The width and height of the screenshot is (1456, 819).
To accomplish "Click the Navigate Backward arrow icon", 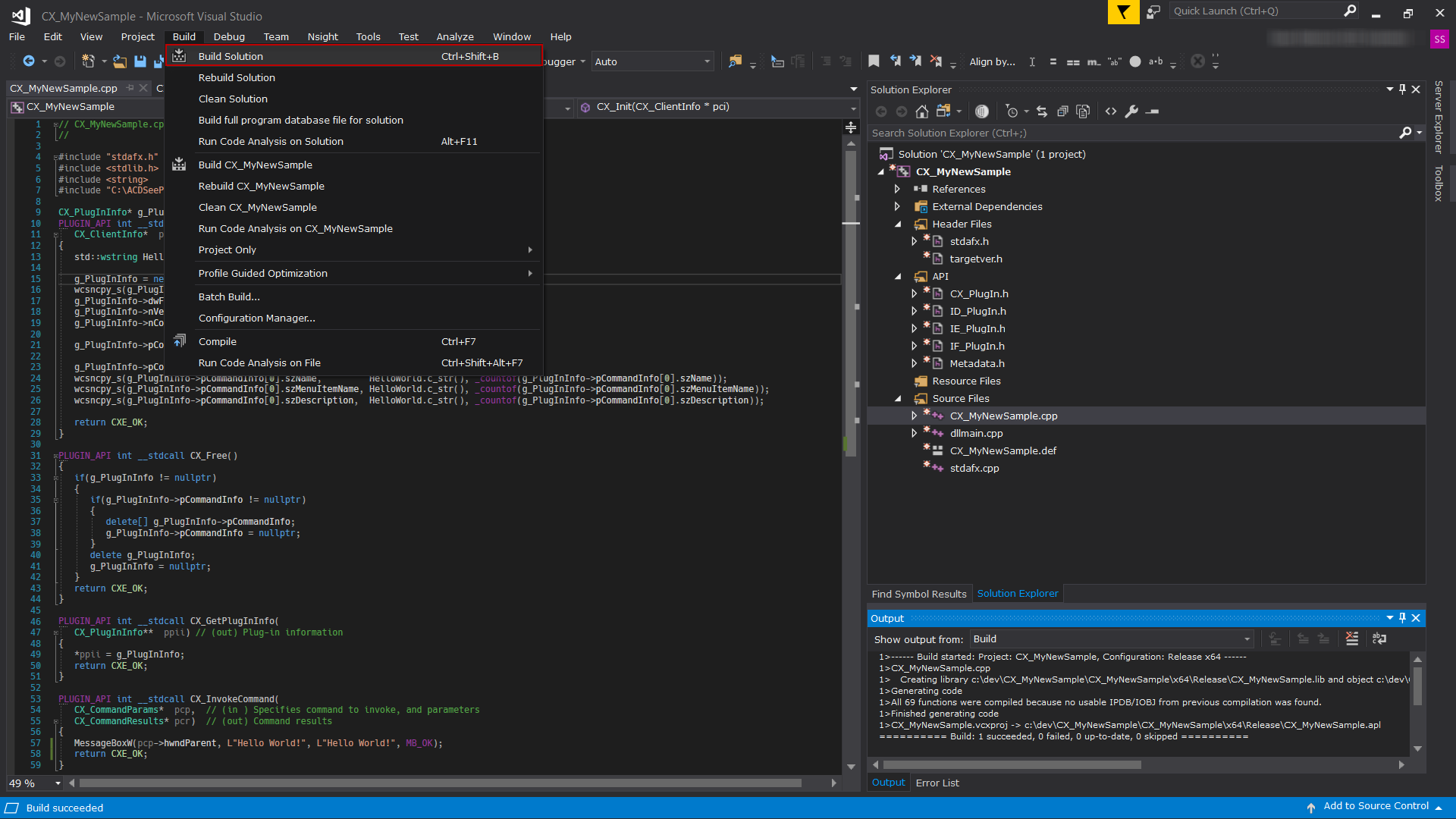I will tap(29, 61).
